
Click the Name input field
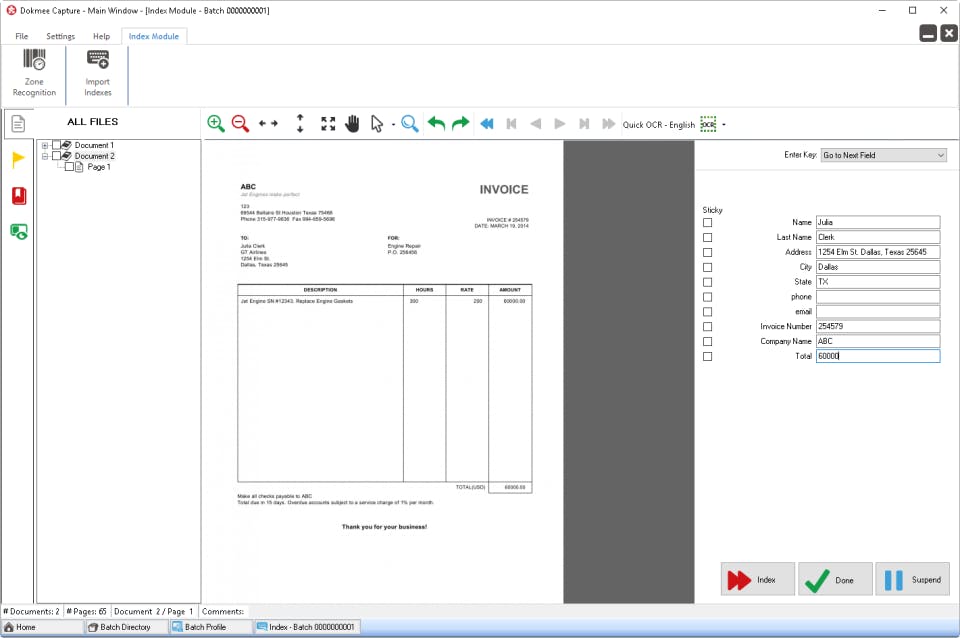coord(878,222)
